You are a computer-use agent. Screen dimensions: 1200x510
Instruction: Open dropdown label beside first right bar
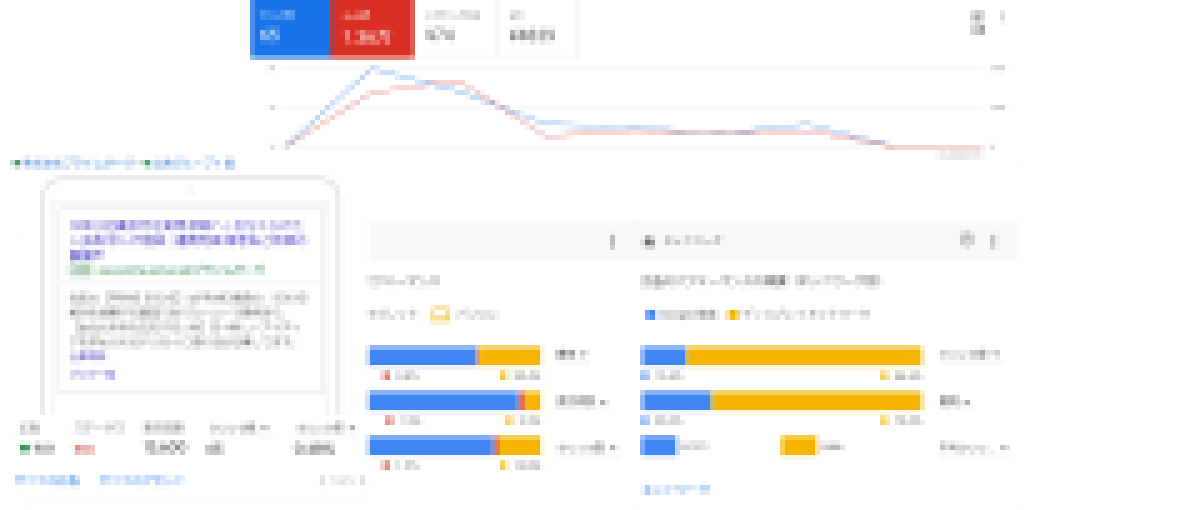tap(970, 355)
